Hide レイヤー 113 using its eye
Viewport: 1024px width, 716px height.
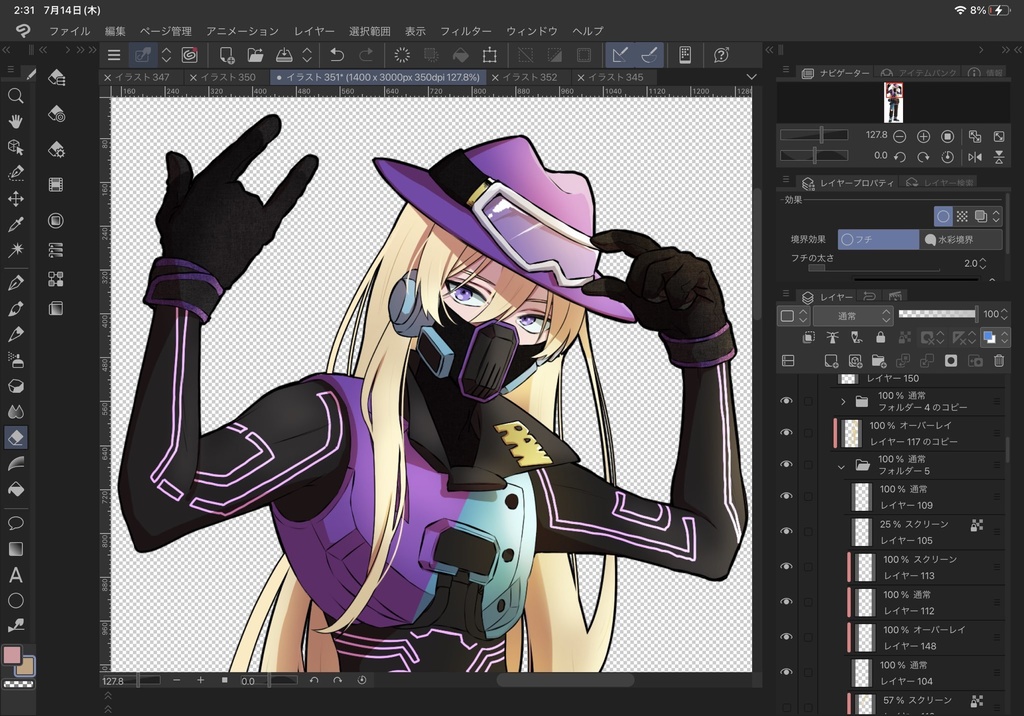(x=786, y=567)
